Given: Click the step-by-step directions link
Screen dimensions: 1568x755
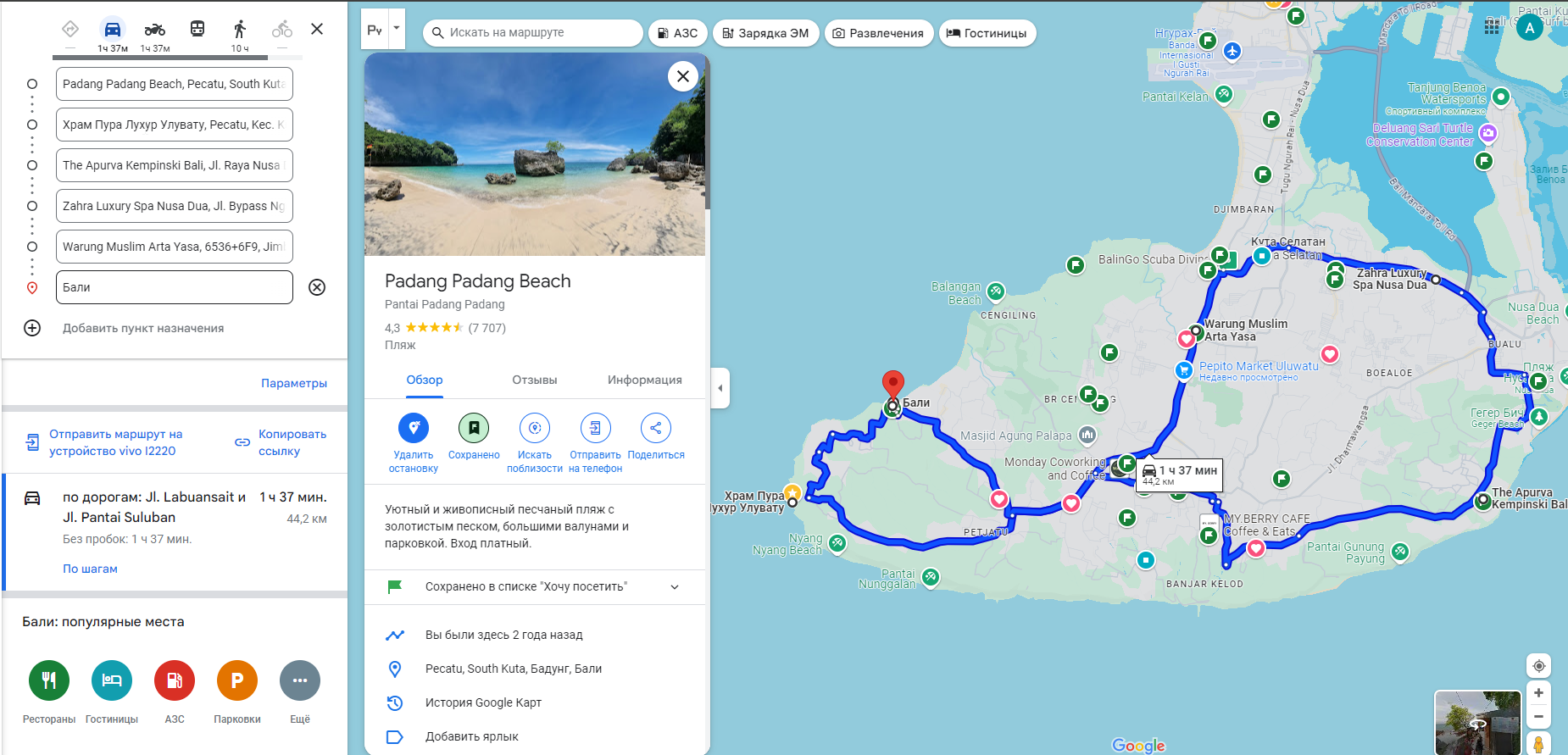Looking at the screenshot, I should 90,569.
